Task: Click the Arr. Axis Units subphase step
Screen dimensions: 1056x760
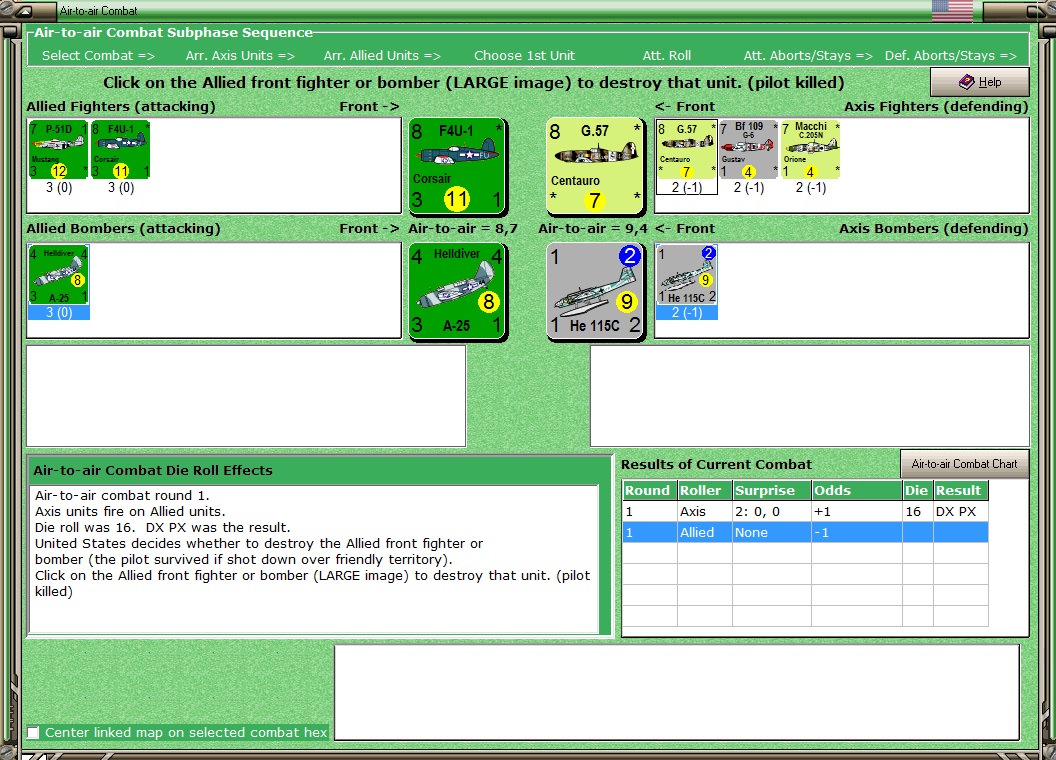Action: point(240,56)
